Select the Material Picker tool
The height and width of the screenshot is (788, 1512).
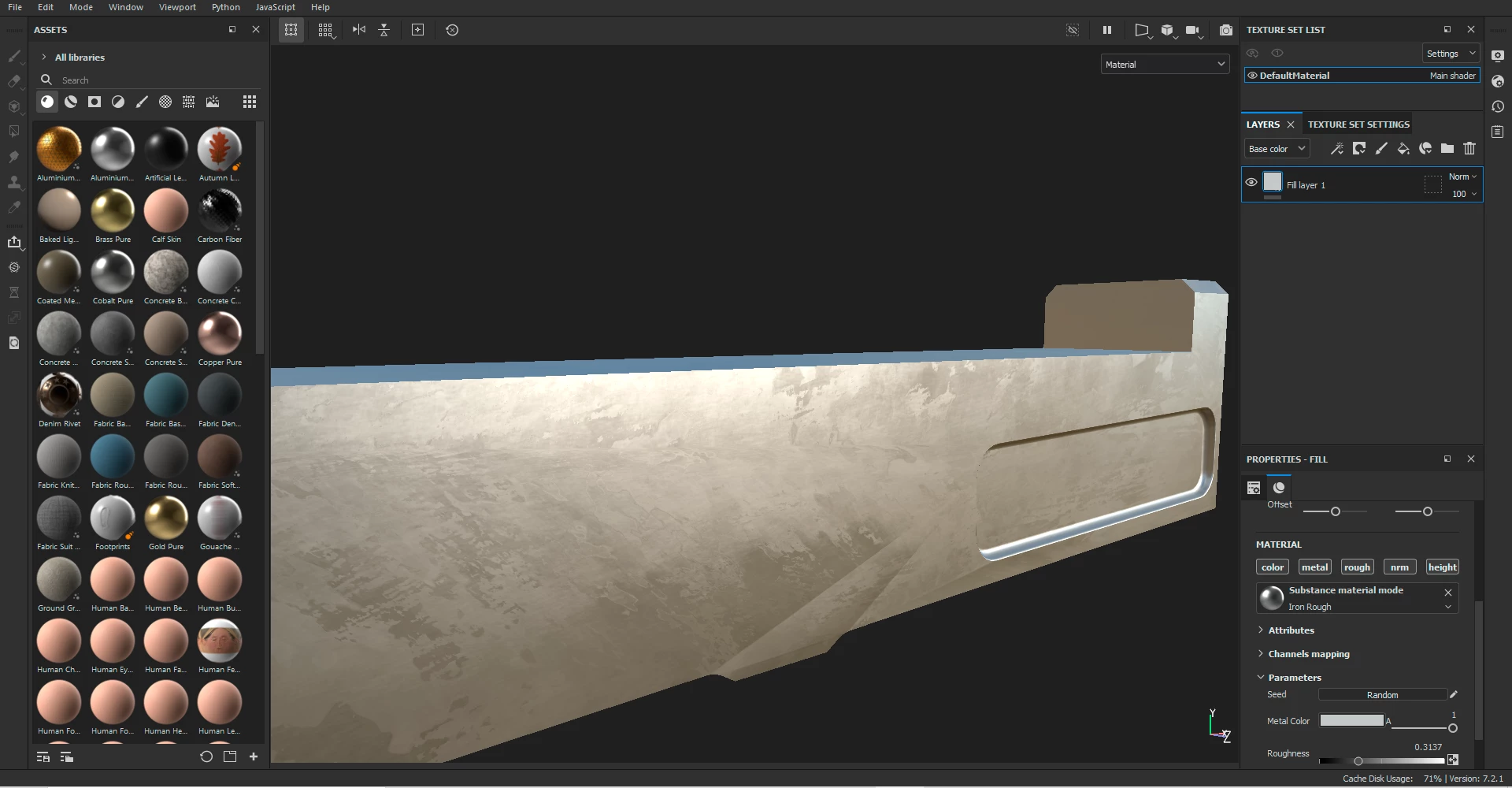(x=14, y=207)
